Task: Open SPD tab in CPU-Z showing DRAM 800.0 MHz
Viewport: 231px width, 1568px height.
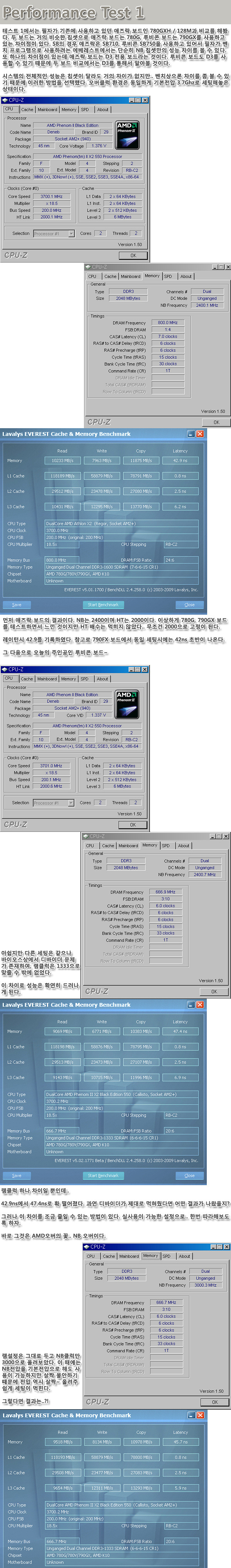Action: coord(168,276)
